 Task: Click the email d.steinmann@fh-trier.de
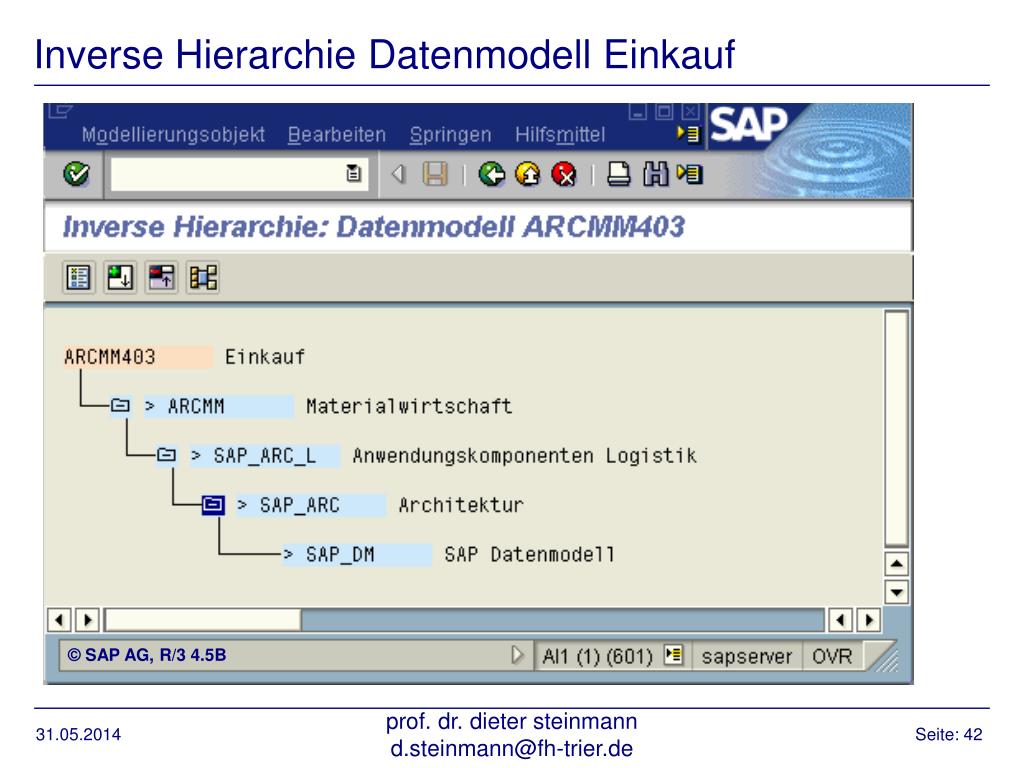click(x=511, y=748)
